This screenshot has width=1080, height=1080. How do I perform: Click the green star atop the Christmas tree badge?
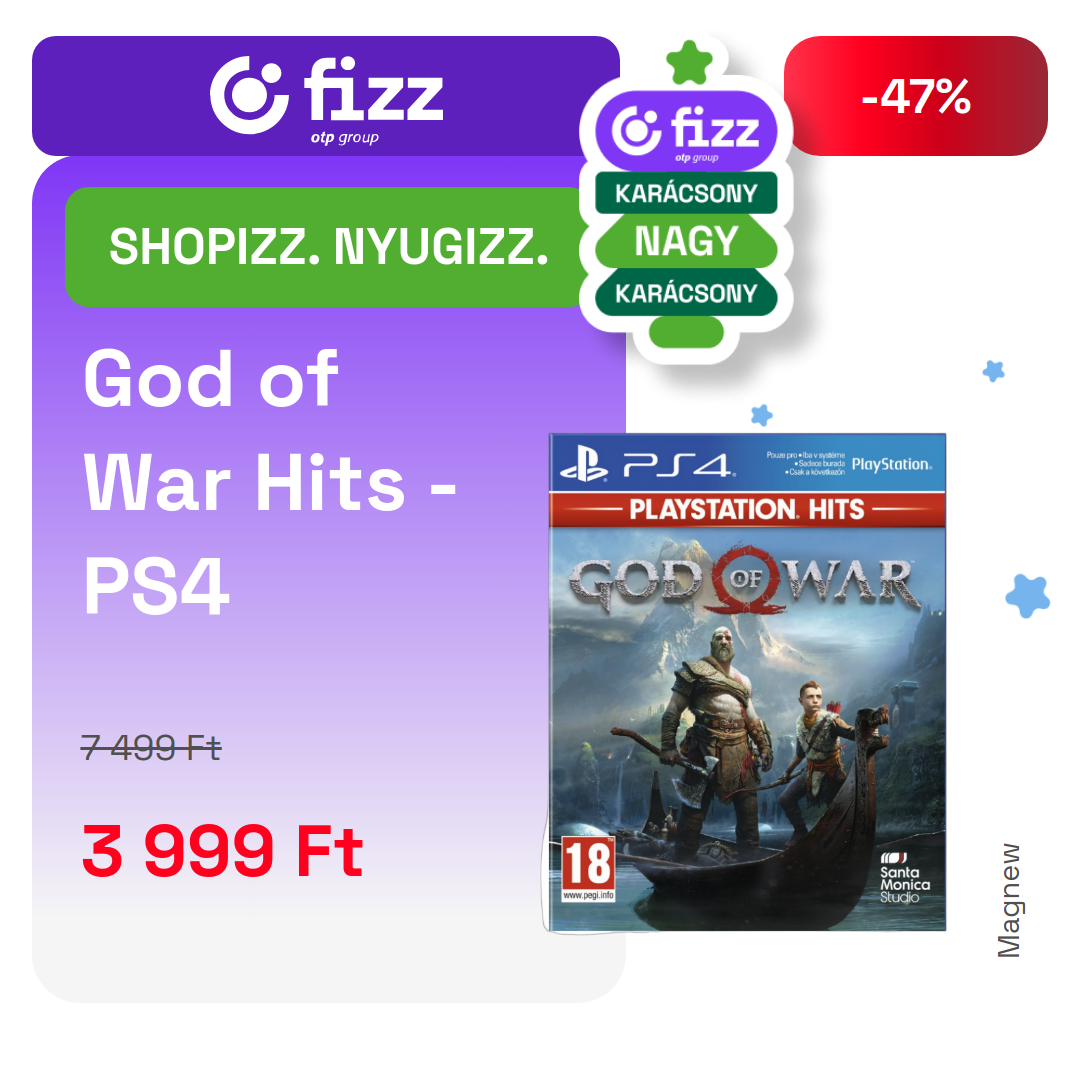(x=689, y=63)
